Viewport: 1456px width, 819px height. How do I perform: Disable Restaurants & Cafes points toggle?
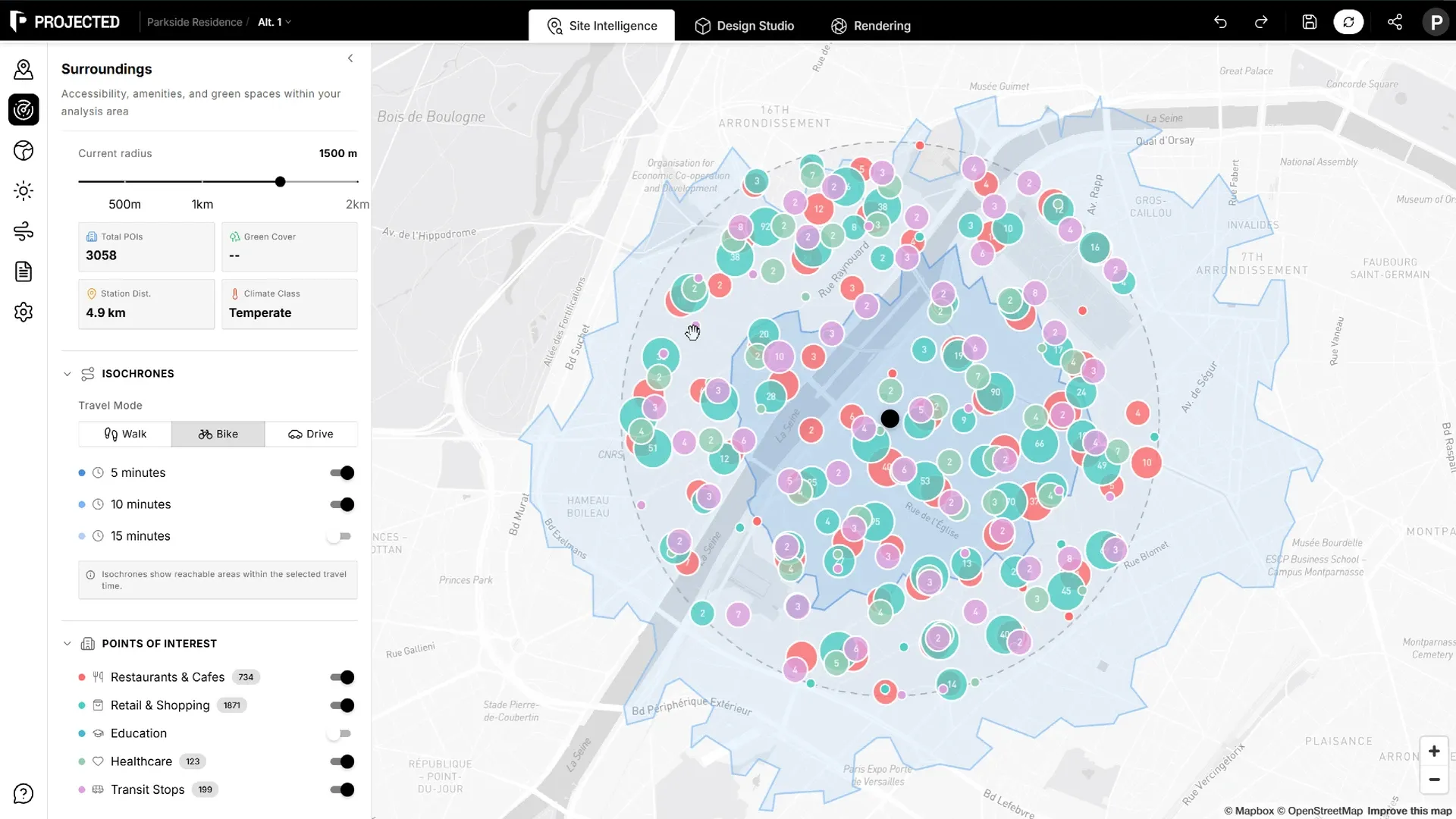click(342, 677)
